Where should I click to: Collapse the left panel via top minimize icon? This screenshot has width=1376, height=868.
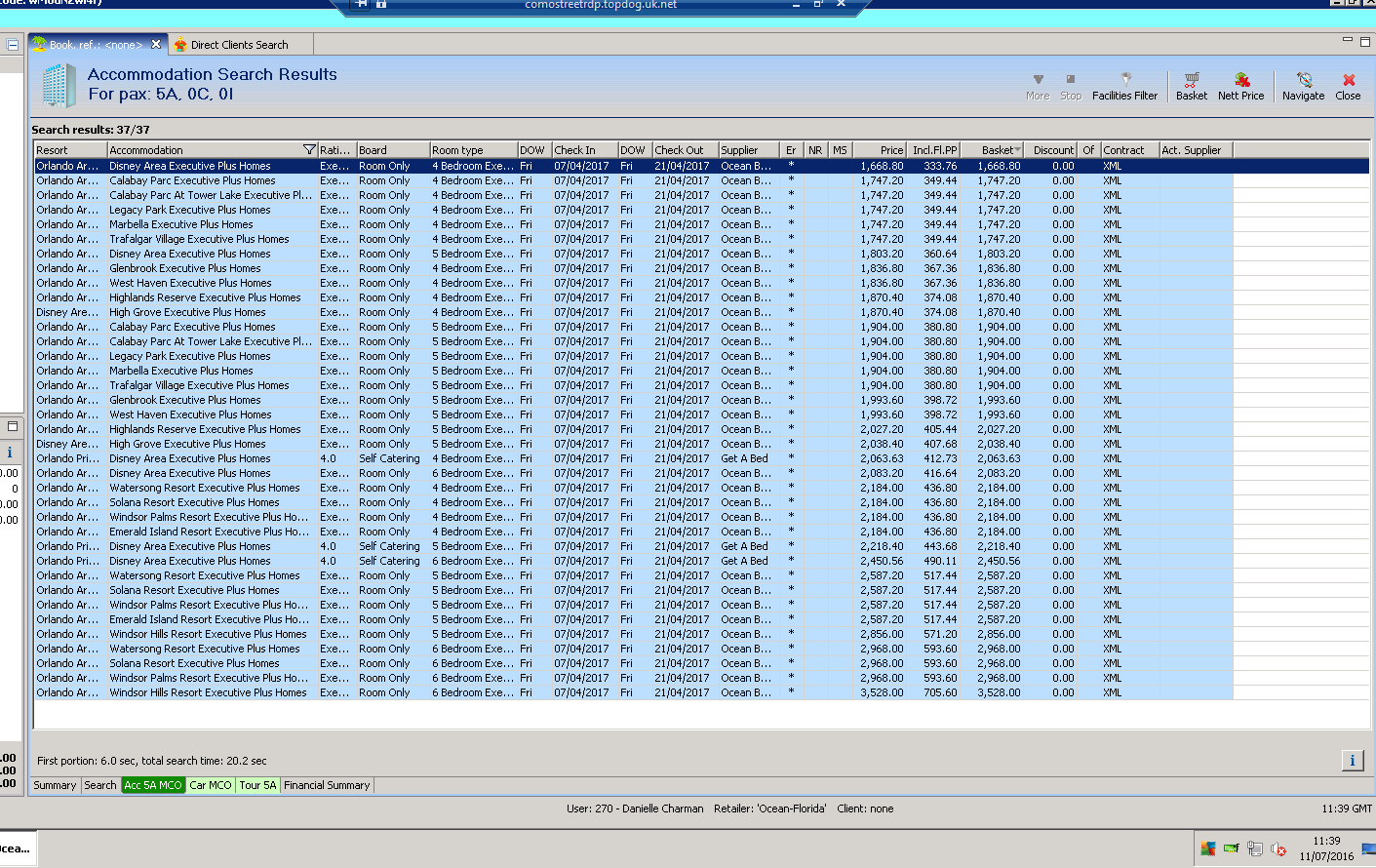pos(13,45)
